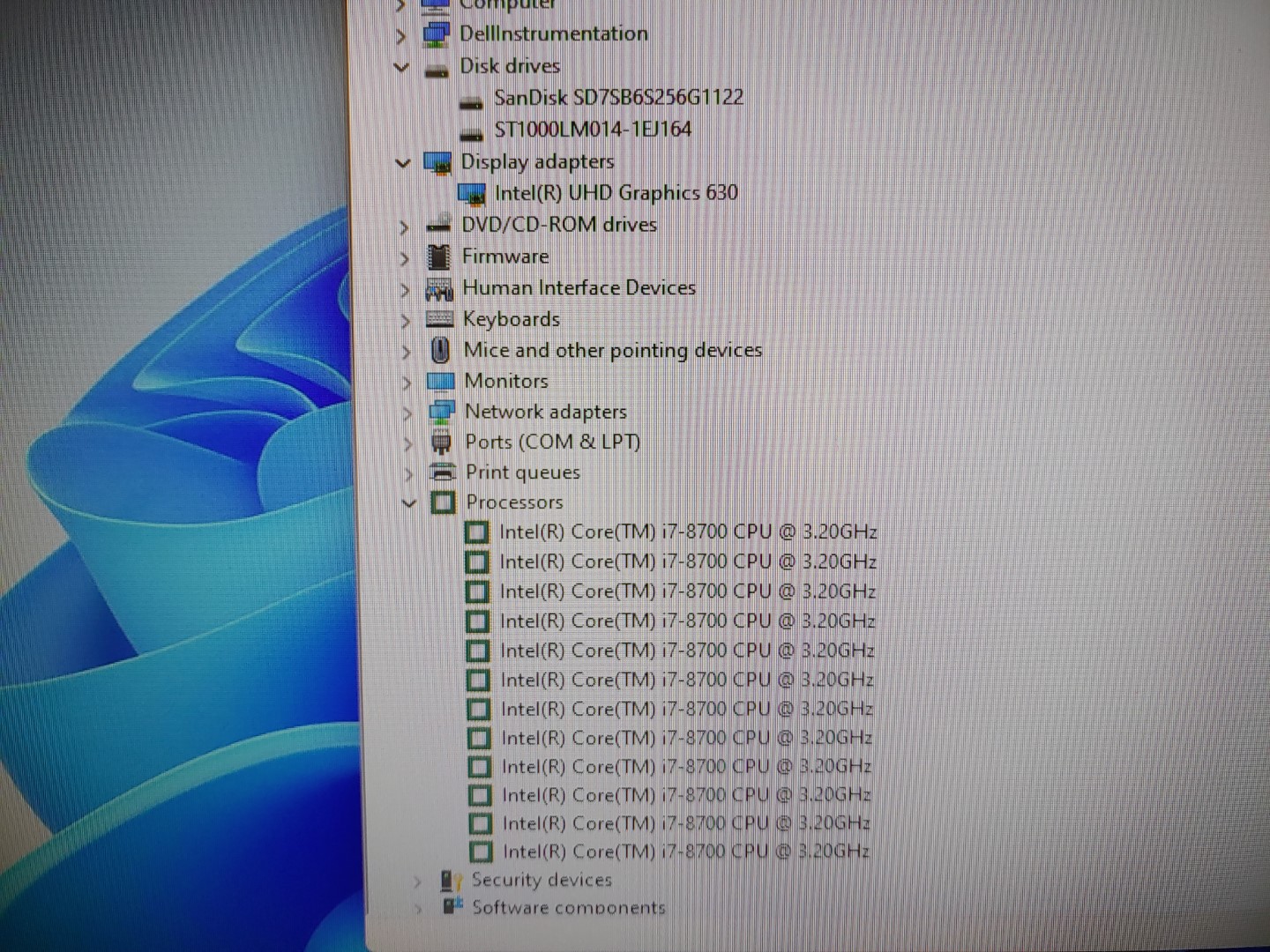Click the DVD/CD-ROM drives icon
The width and height of the screenshot is (1270, 952).
(x=438, y=224)
